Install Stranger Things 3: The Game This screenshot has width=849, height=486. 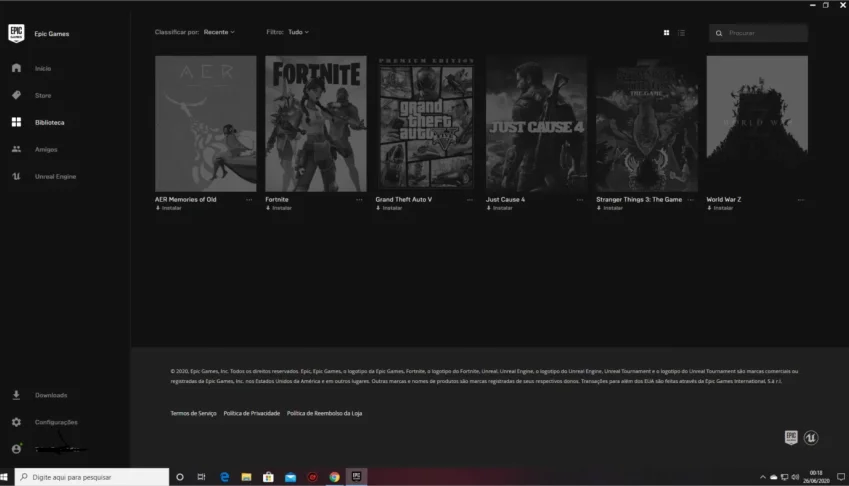610,208
